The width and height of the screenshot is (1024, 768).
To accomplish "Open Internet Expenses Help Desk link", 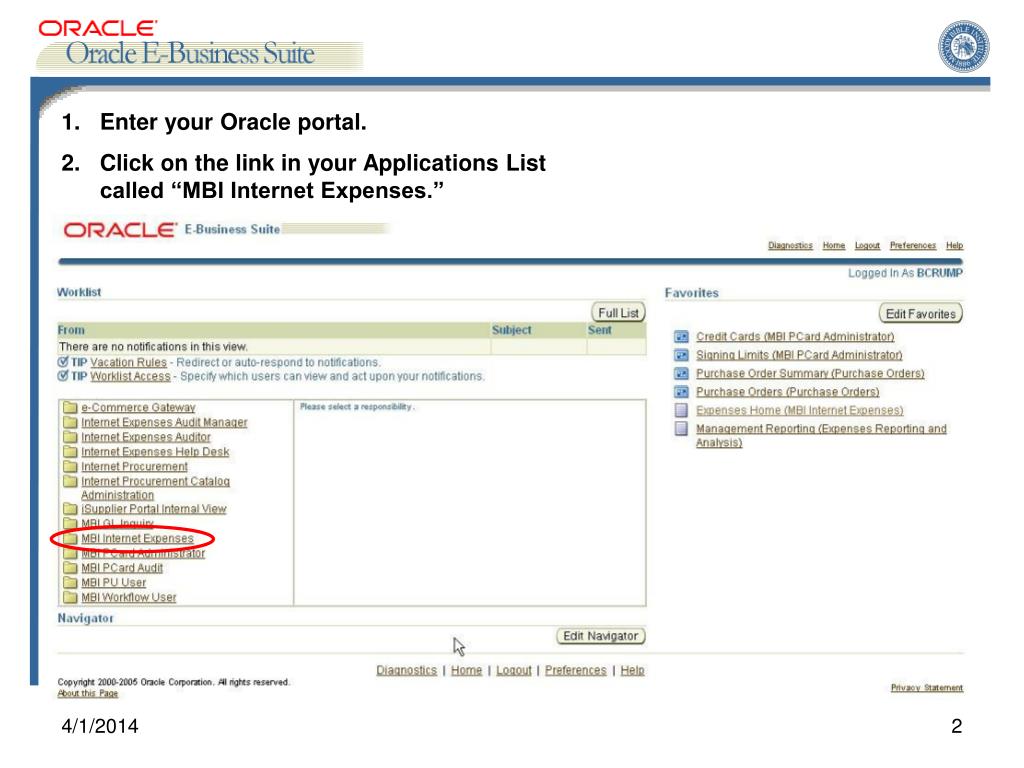I will pos(155,452).
